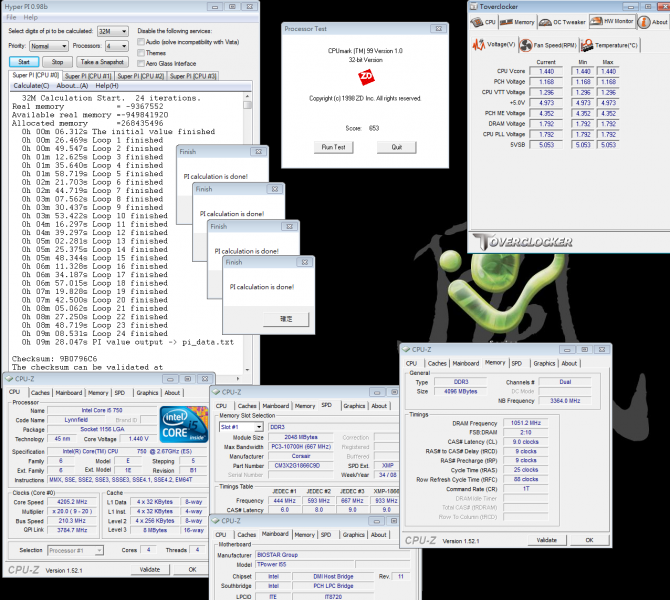This screenshot has height=600, width=670.
Task: Click the Take a Snapshot button
Action: [100, 61]
